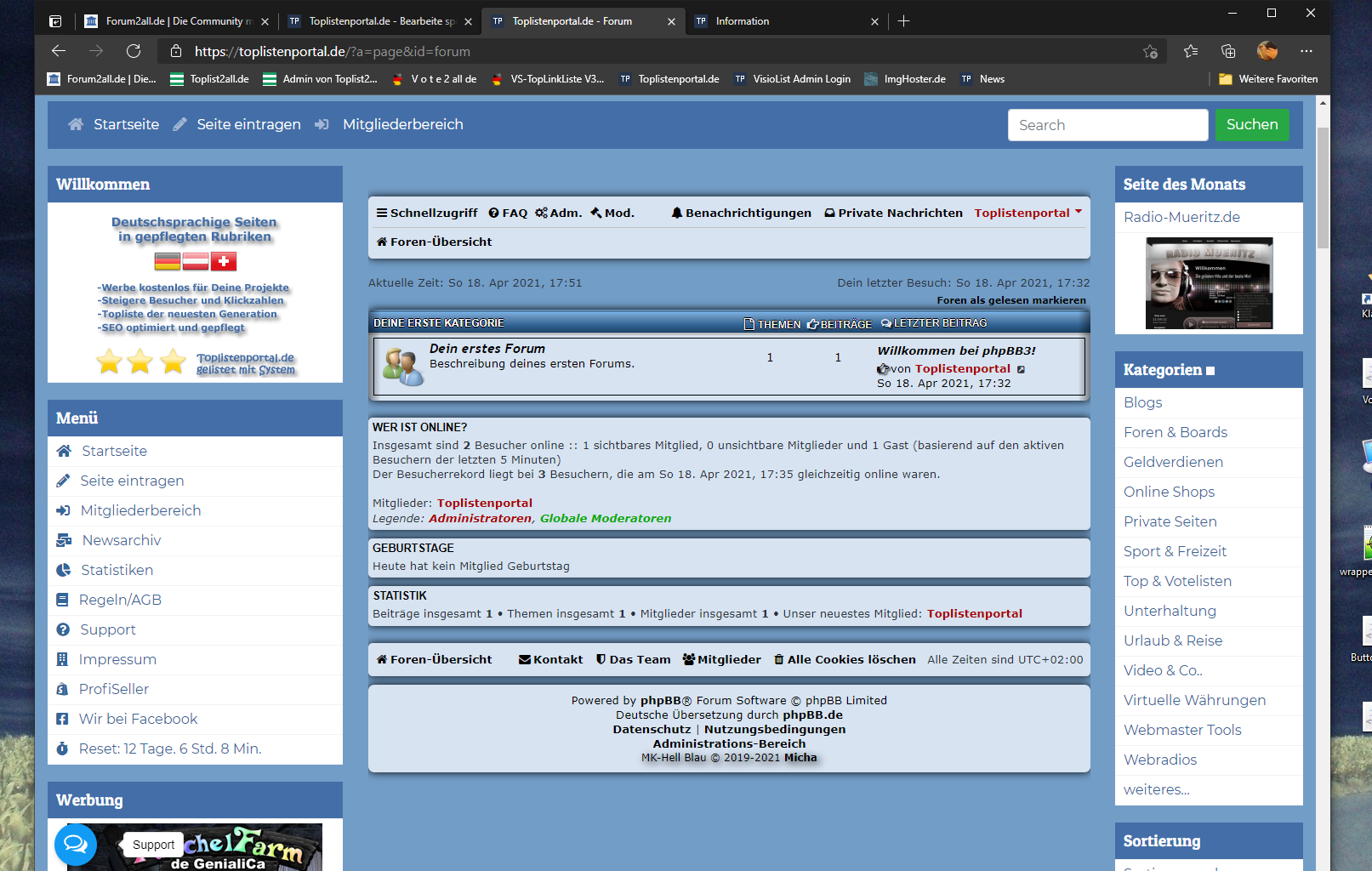Switch to the Information browser tab
The height and width of the screenshot is (871, 1372).
(742, 21)
